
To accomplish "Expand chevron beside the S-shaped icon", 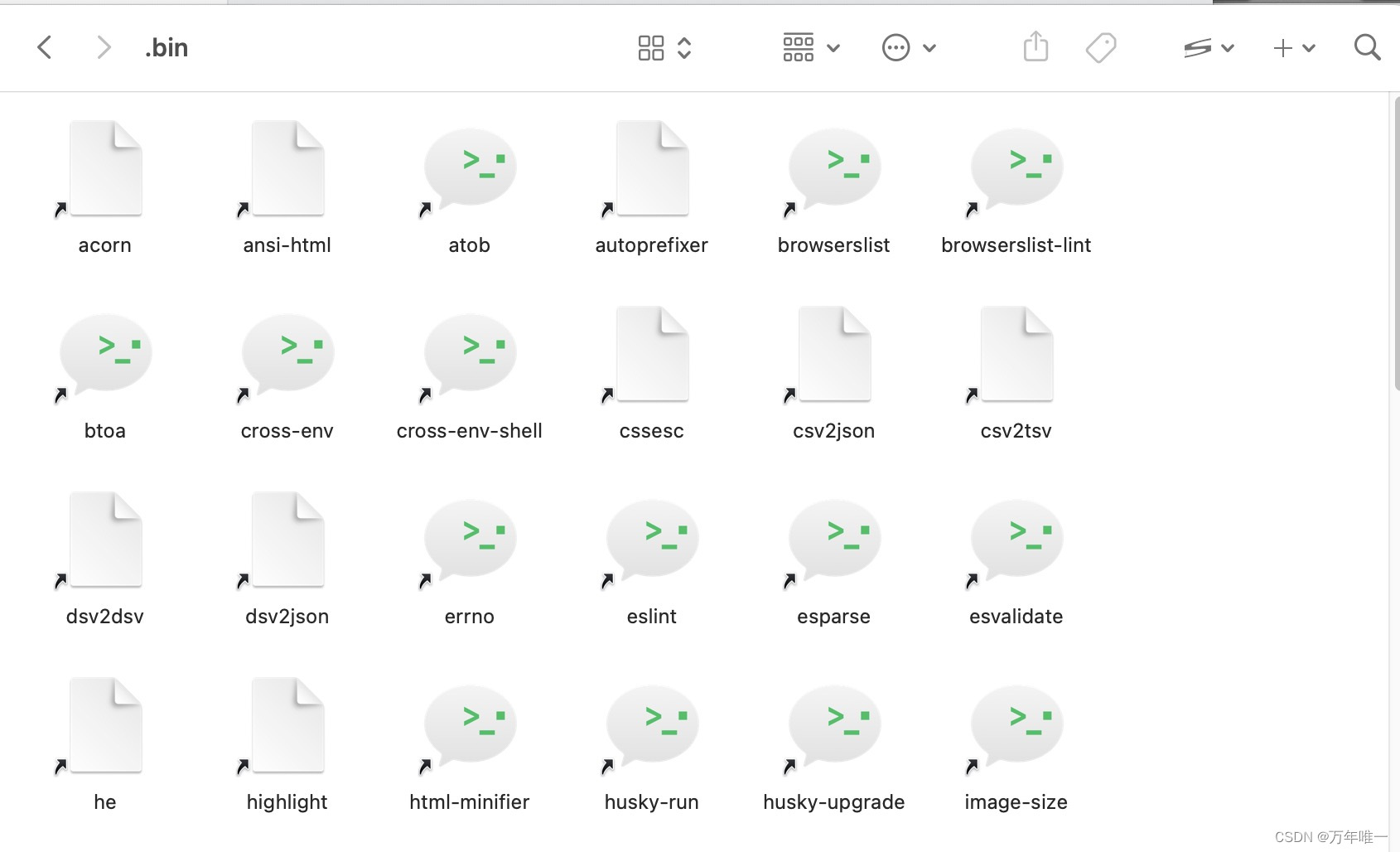I will (1228, 48).
